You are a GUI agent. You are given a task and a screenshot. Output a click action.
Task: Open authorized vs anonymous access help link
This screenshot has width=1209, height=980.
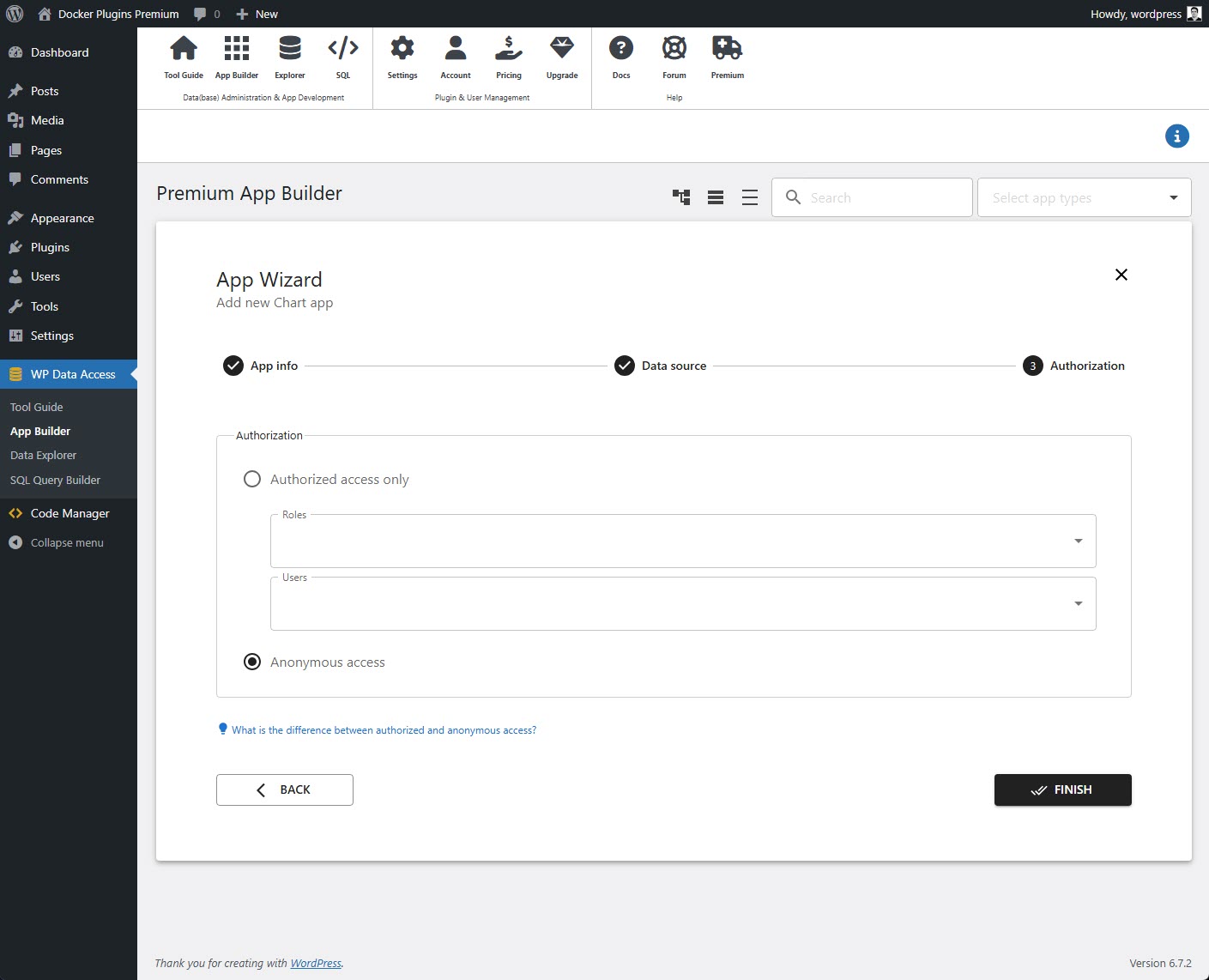(x=384, y=730)
